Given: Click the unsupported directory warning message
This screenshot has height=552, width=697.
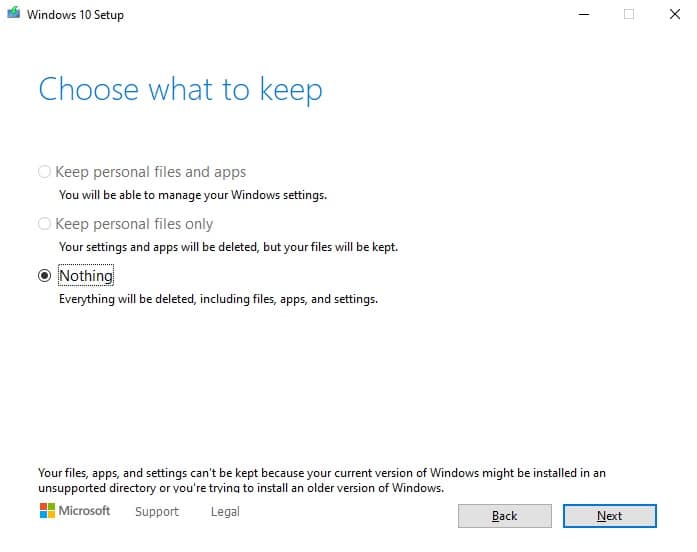Looking at the screenshot, I should [x=322, y=480].
